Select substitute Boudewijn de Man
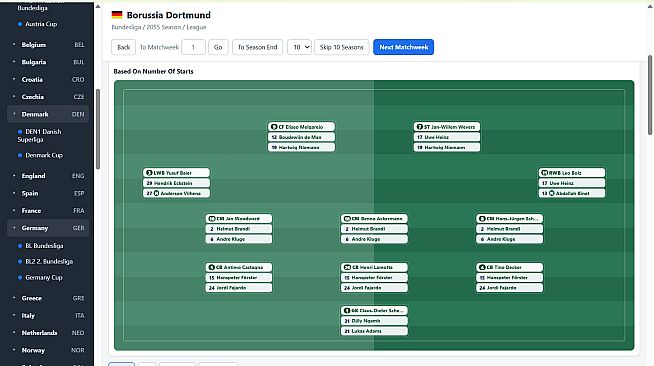 point(301,137)
